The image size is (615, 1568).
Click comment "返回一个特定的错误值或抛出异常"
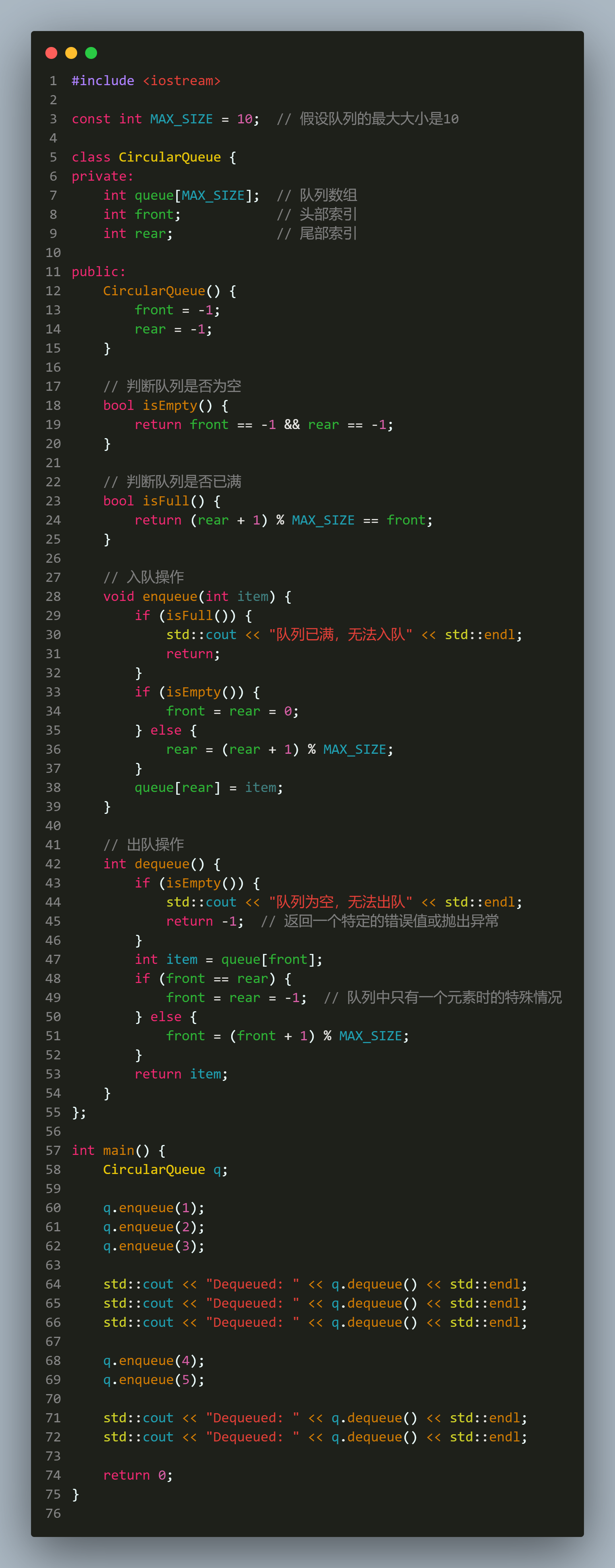tap(391, 922)
